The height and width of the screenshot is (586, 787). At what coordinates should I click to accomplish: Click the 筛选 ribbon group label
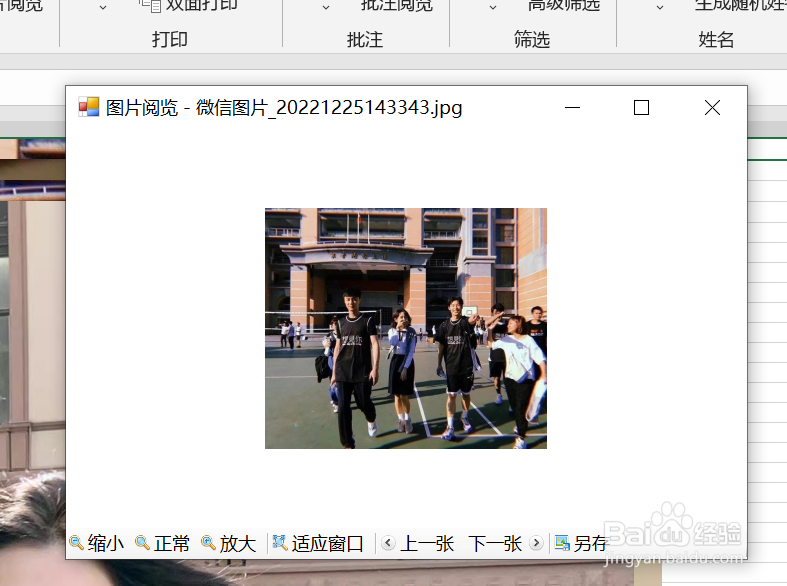pyautogui.click(x=532, y=39)
